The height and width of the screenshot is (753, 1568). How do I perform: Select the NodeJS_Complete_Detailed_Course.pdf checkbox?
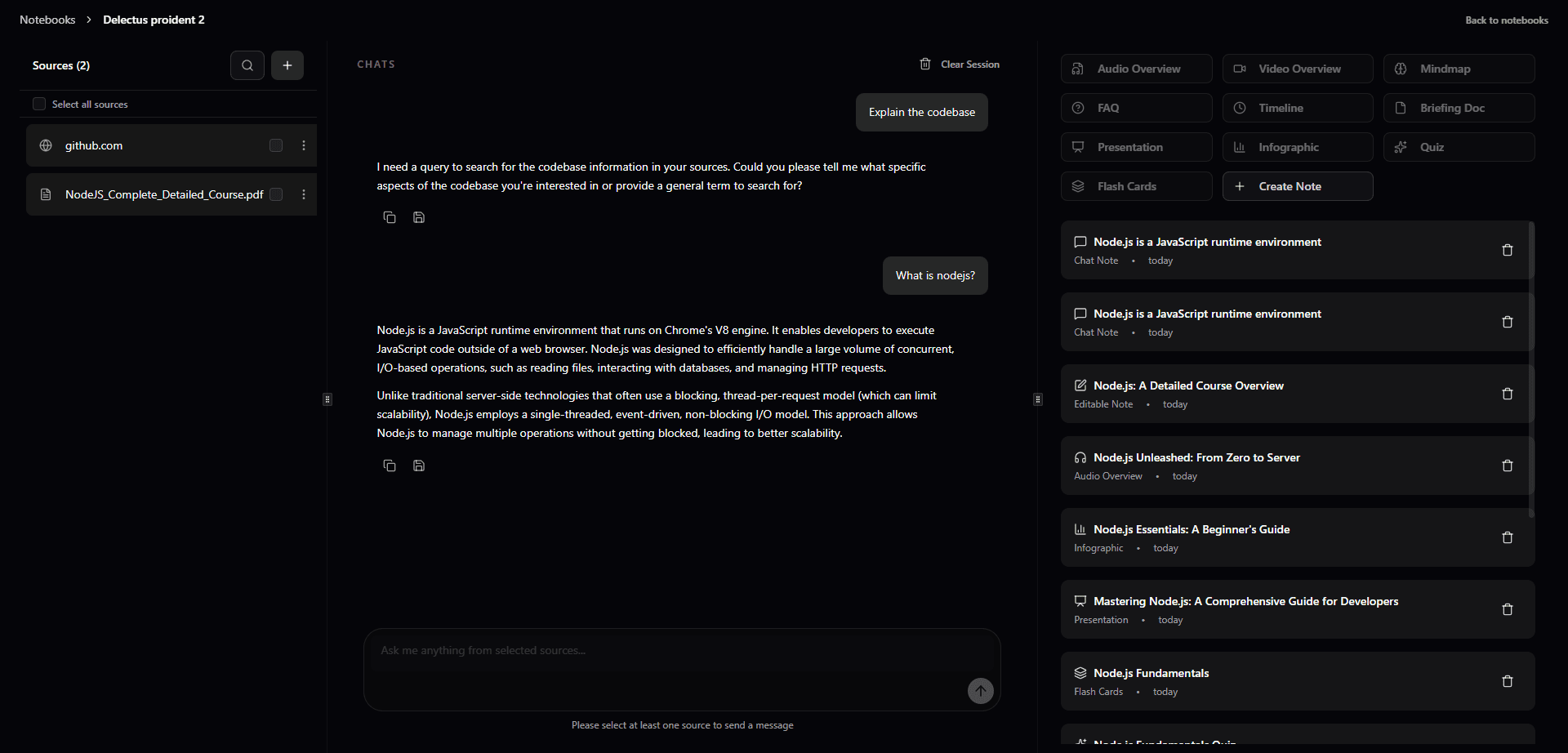276,194
